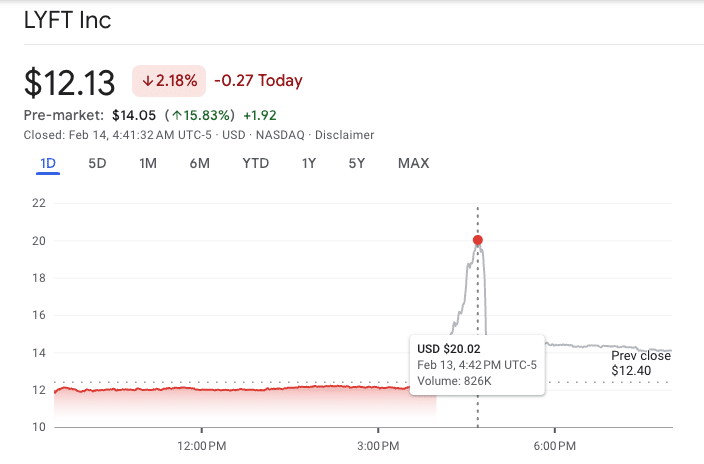The image size is (704, 464).
Task: Select the YTD range tab
Action: pos(255,164)
